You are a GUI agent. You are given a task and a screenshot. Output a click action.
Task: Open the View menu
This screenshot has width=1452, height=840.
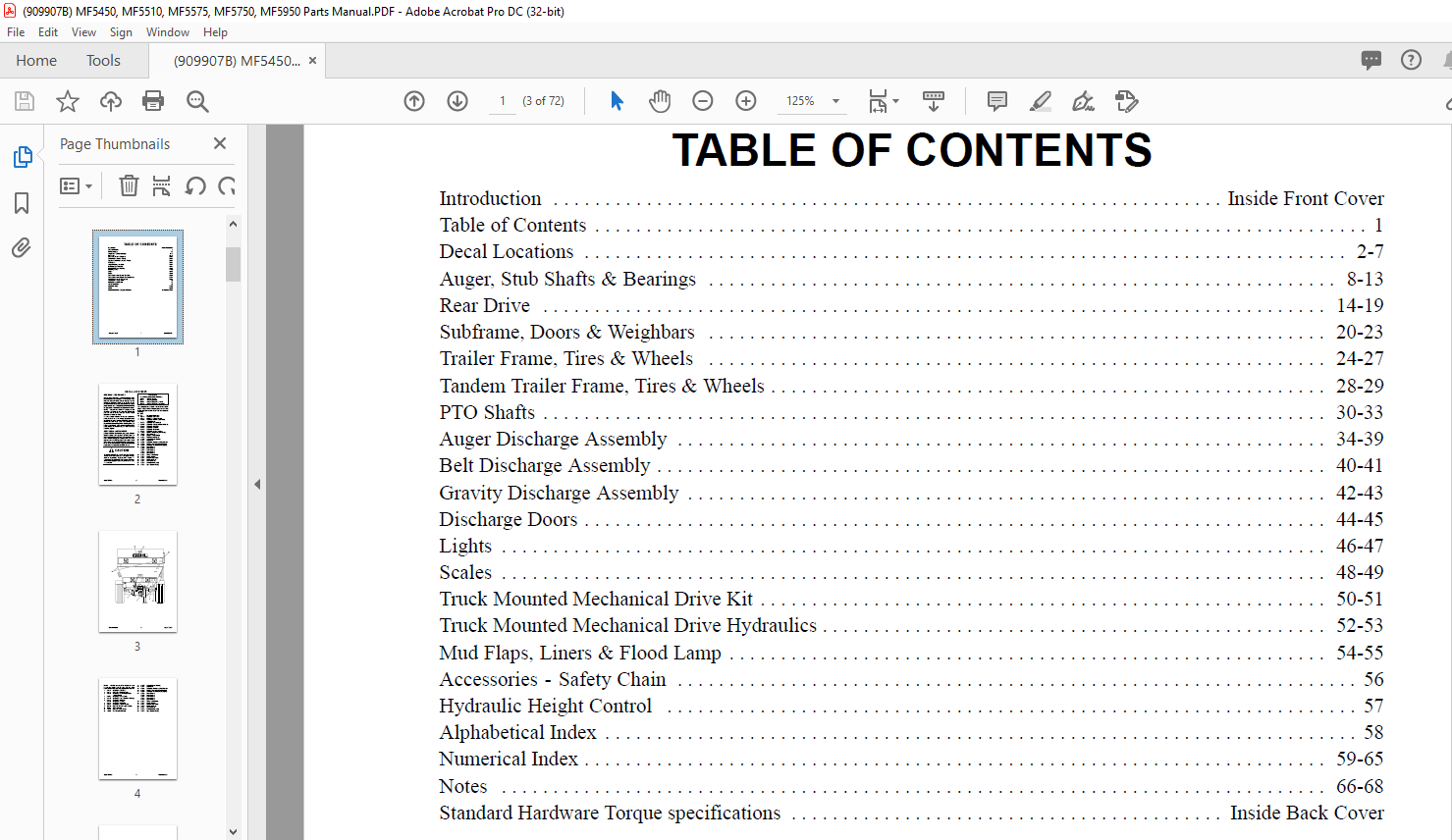tap(83, 32)
